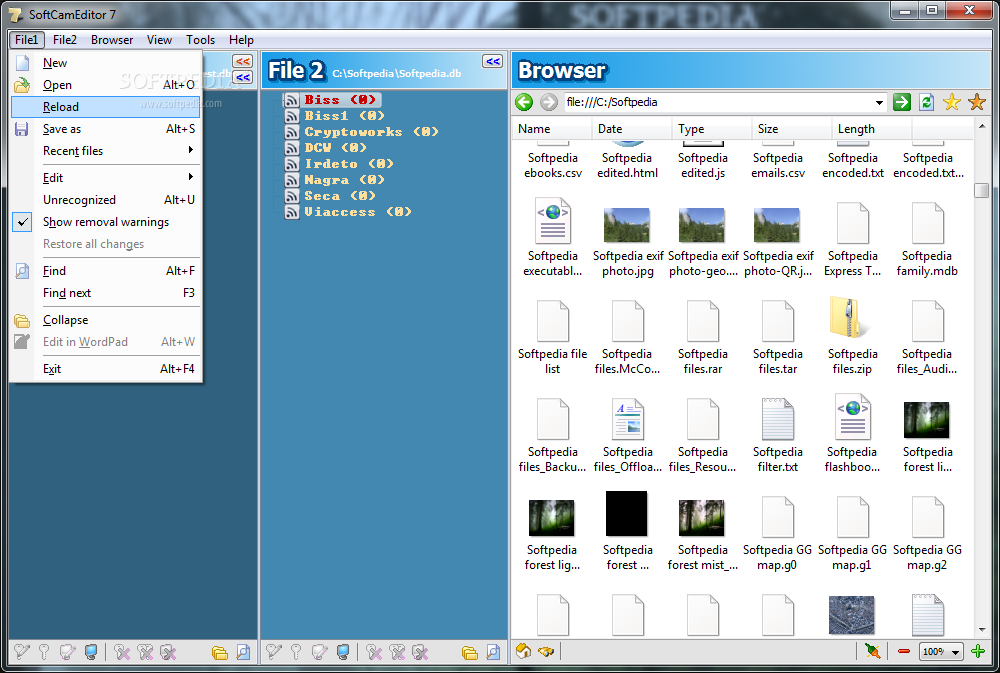This screenshot has width=1000, height=673.
Task: Expand the Edit submenu in File1 menu
Action: coord(106,178)
